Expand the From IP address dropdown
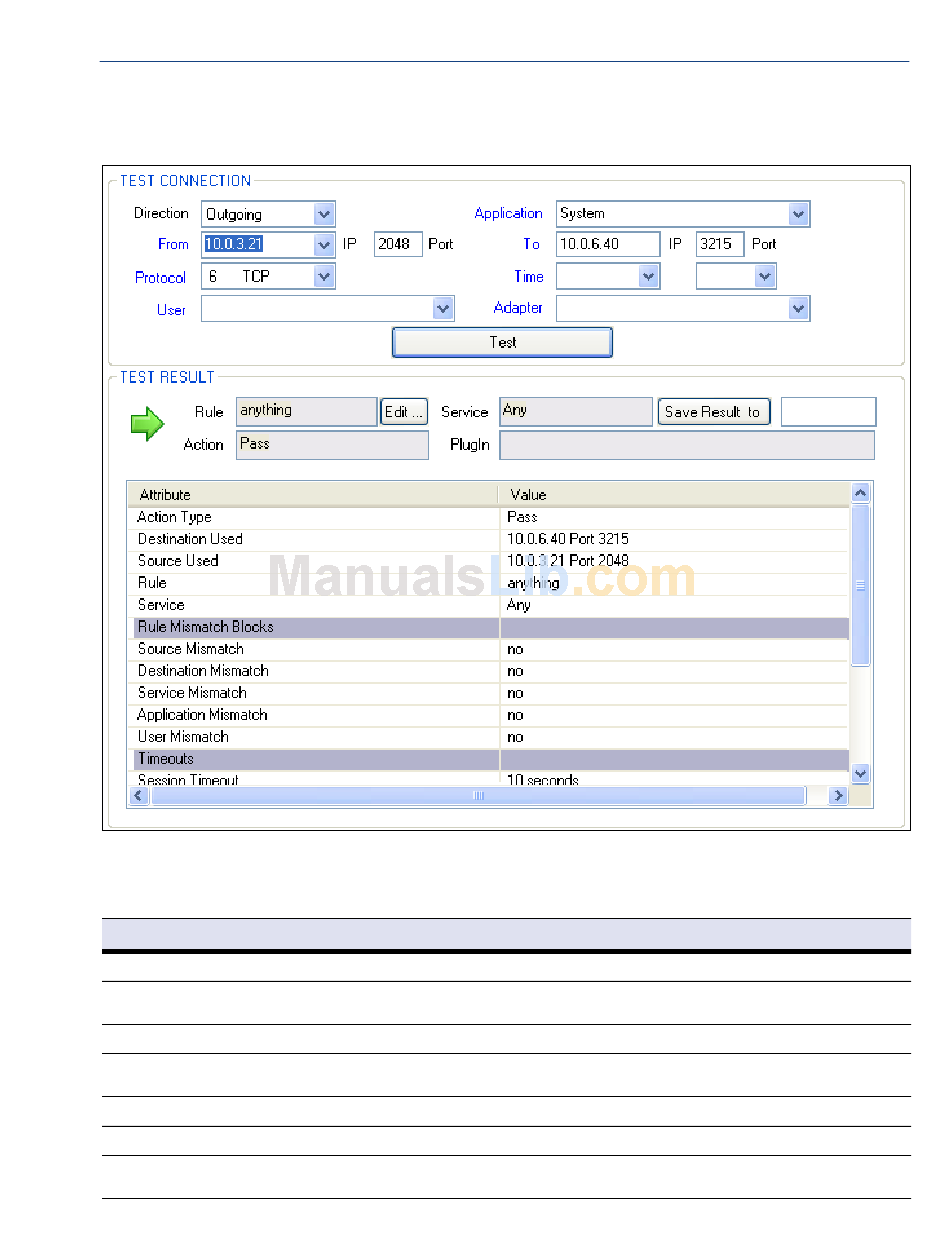950x1260 pixels. 324,244
